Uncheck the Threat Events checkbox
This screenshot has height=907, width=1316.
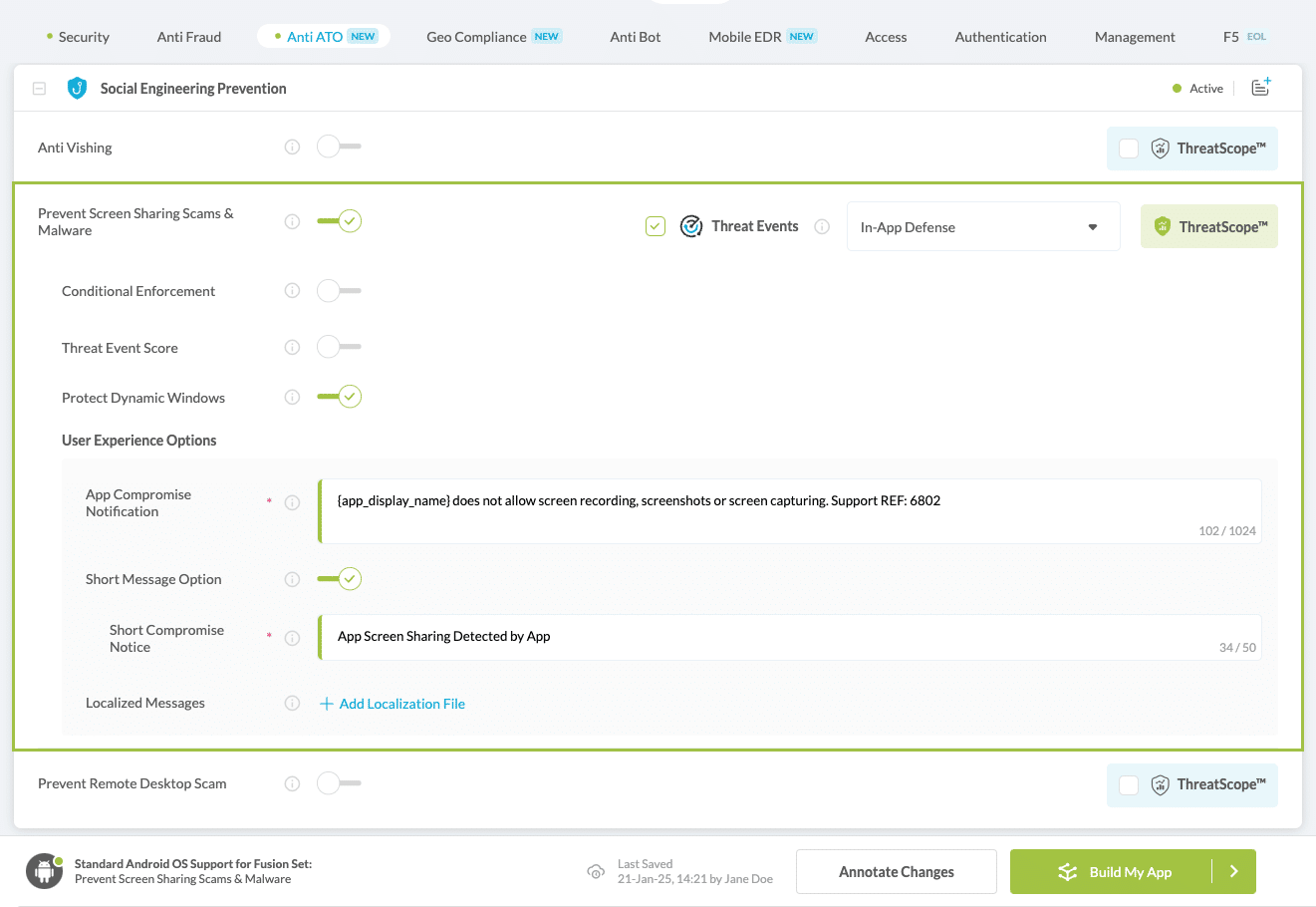pyautogui.click(x=656, y=226)
